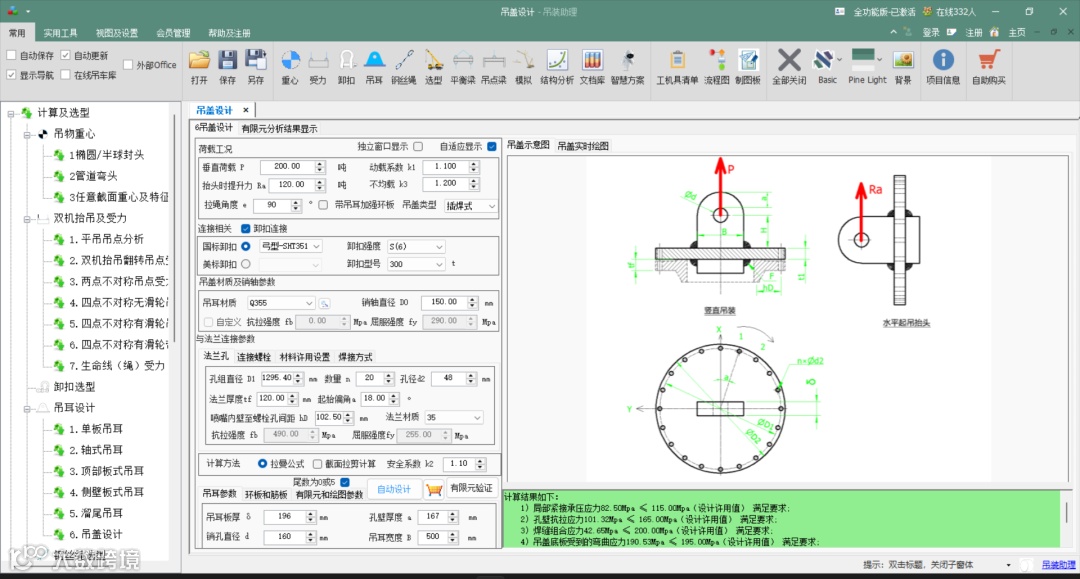Enable 带吊耳加强环板 checkbox
Screen dimensions: 1080x579
[x=323, y=205]
